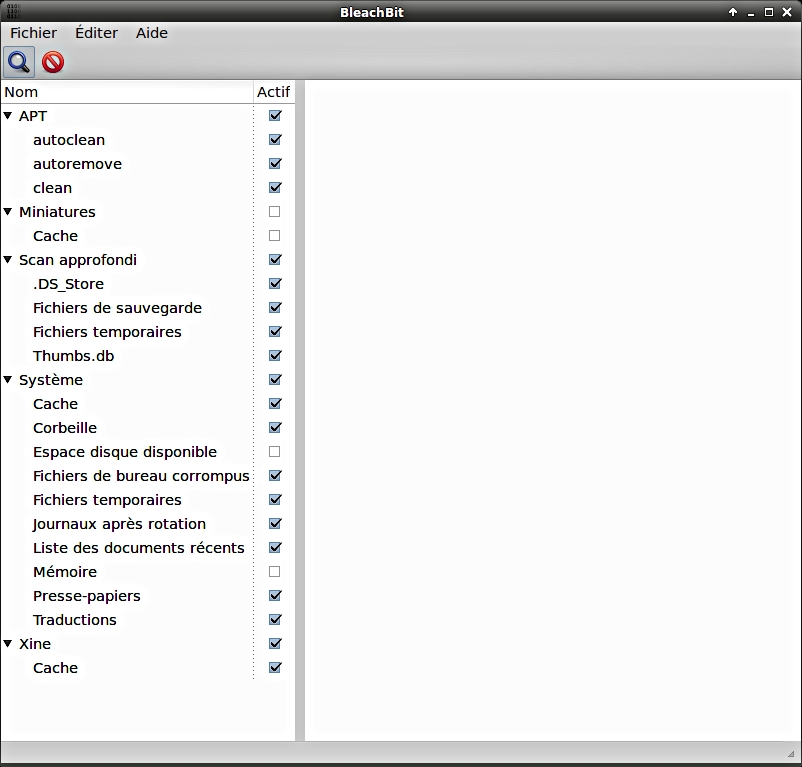Click the pane divider handle

(300, 410)
